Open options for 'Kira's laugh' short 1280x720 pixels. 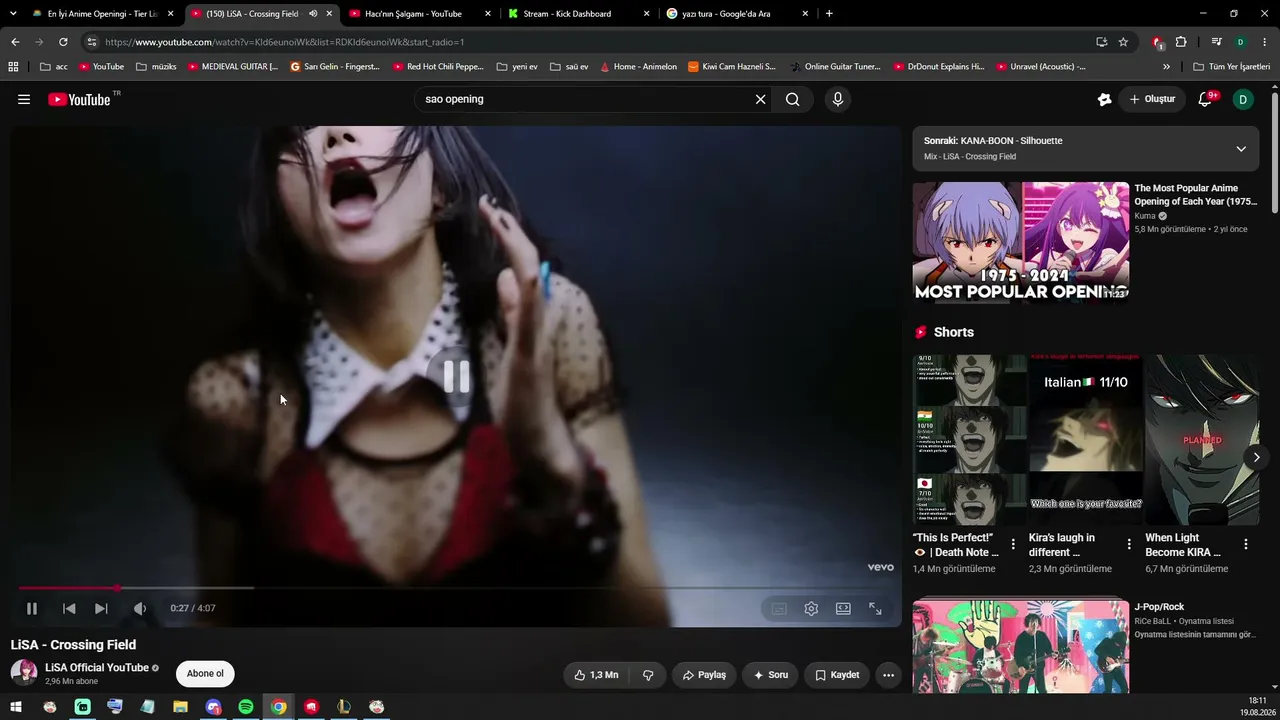coord(1129,545)
